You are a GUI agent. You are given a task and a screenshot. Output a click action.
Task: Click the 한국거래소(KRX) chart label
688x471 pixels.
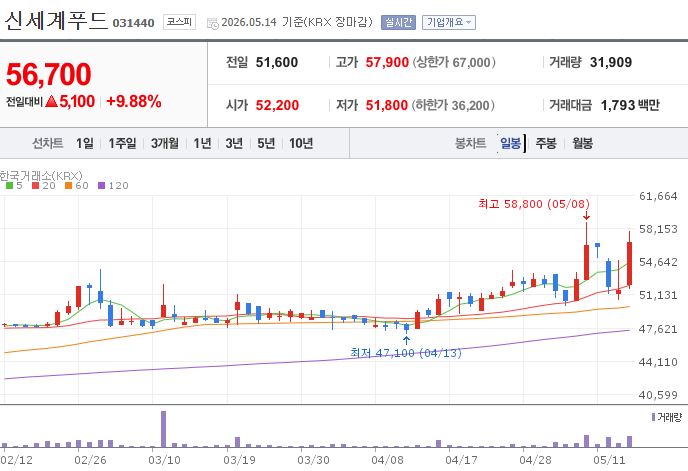pyautogui.click(x=41, y=176)
